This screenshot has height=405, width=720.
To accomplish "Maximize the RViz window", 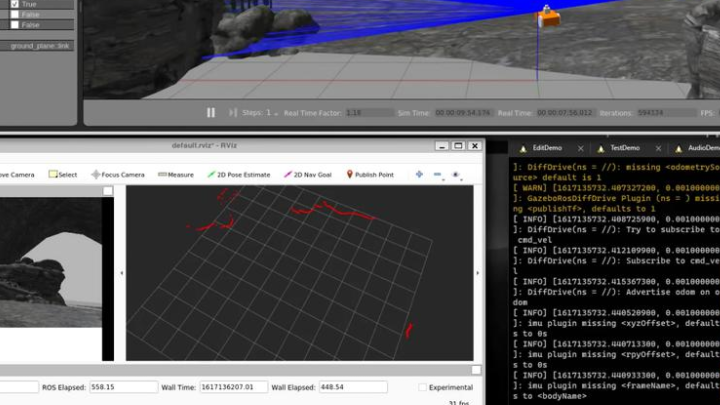I will [458, 146].
